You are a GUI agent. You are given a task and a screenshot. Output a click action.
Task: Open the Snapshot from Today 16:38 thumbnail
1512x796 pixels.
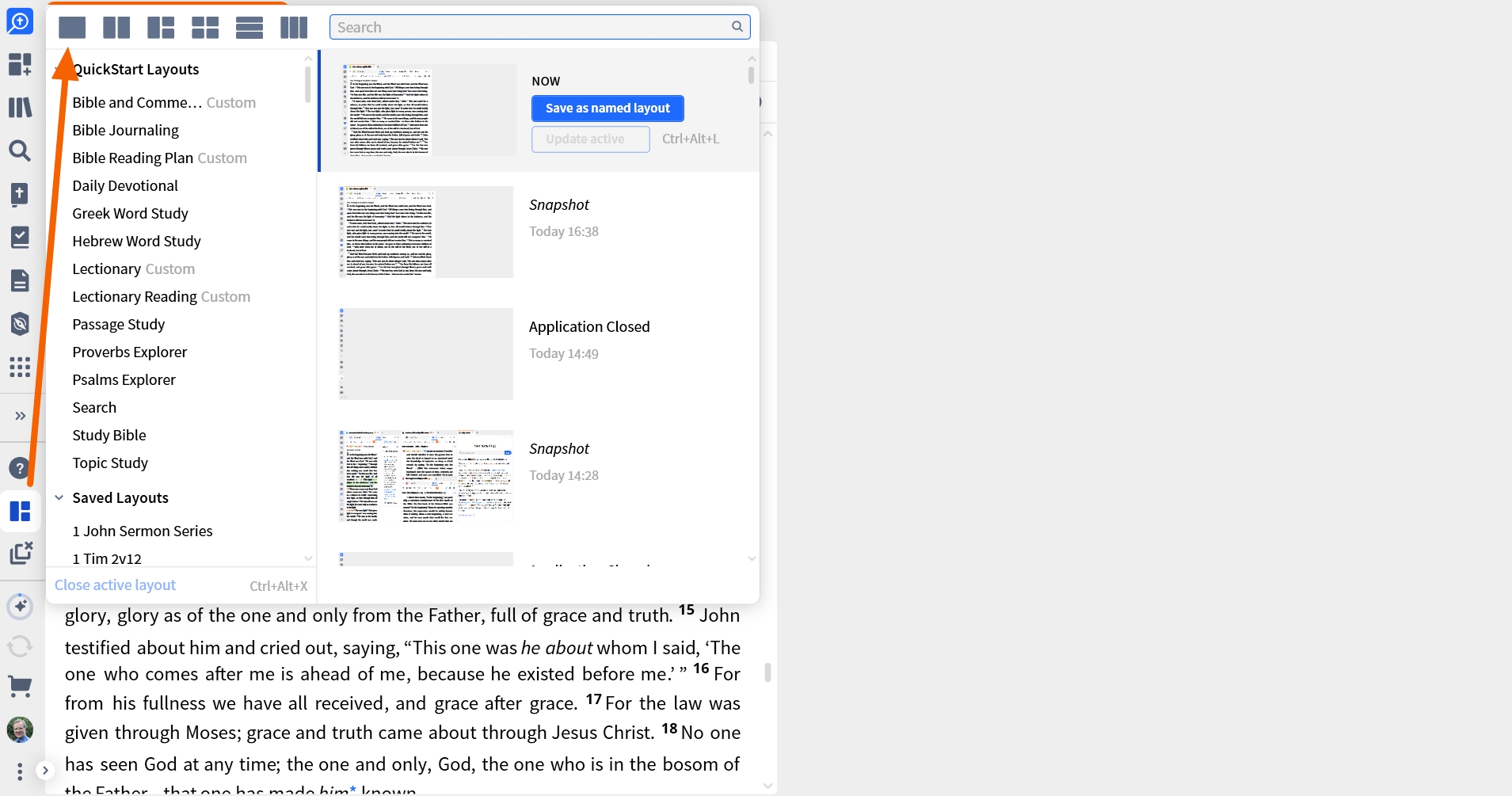click(426, 232)
